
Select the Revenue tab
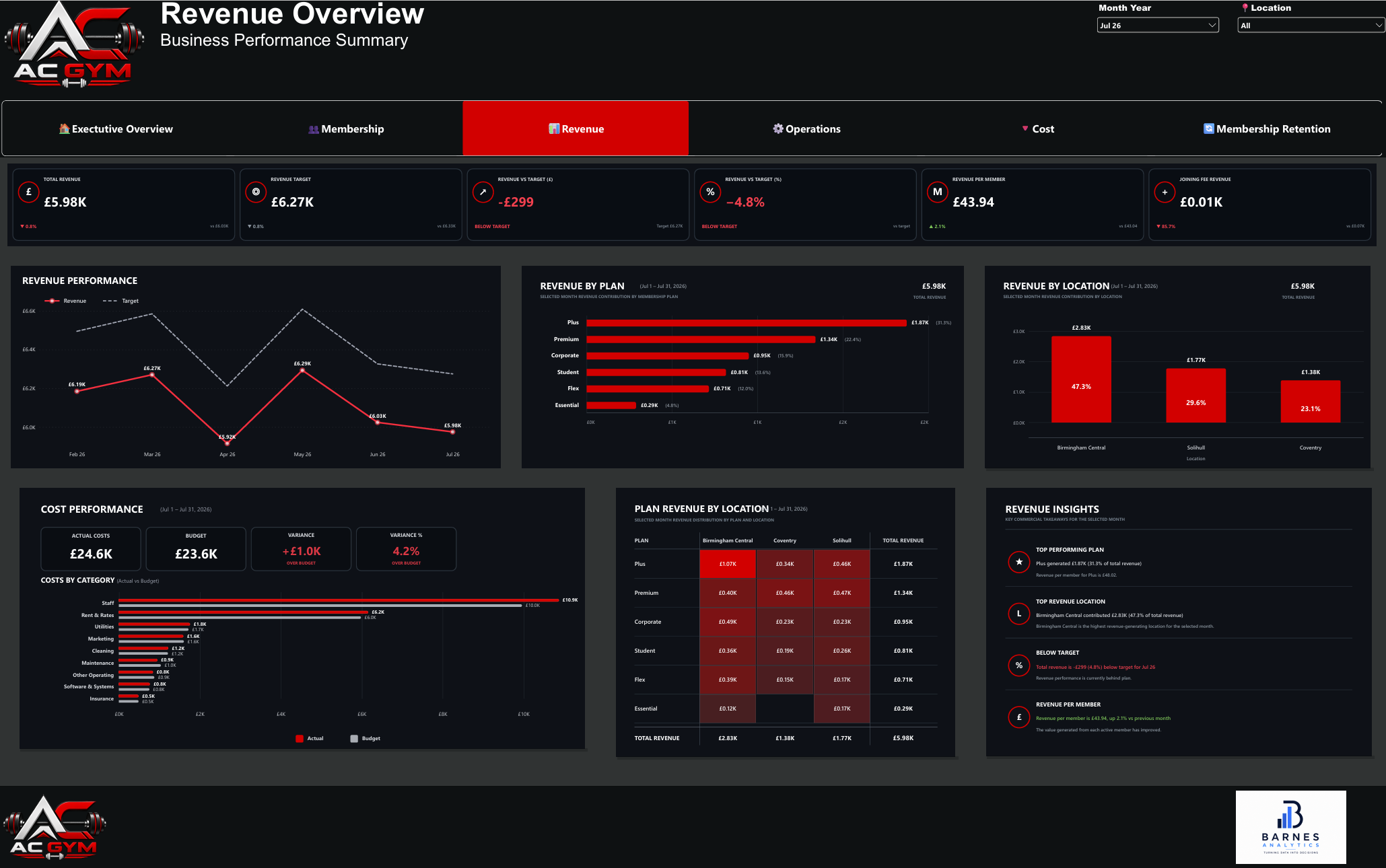click(x=576, y=129)
